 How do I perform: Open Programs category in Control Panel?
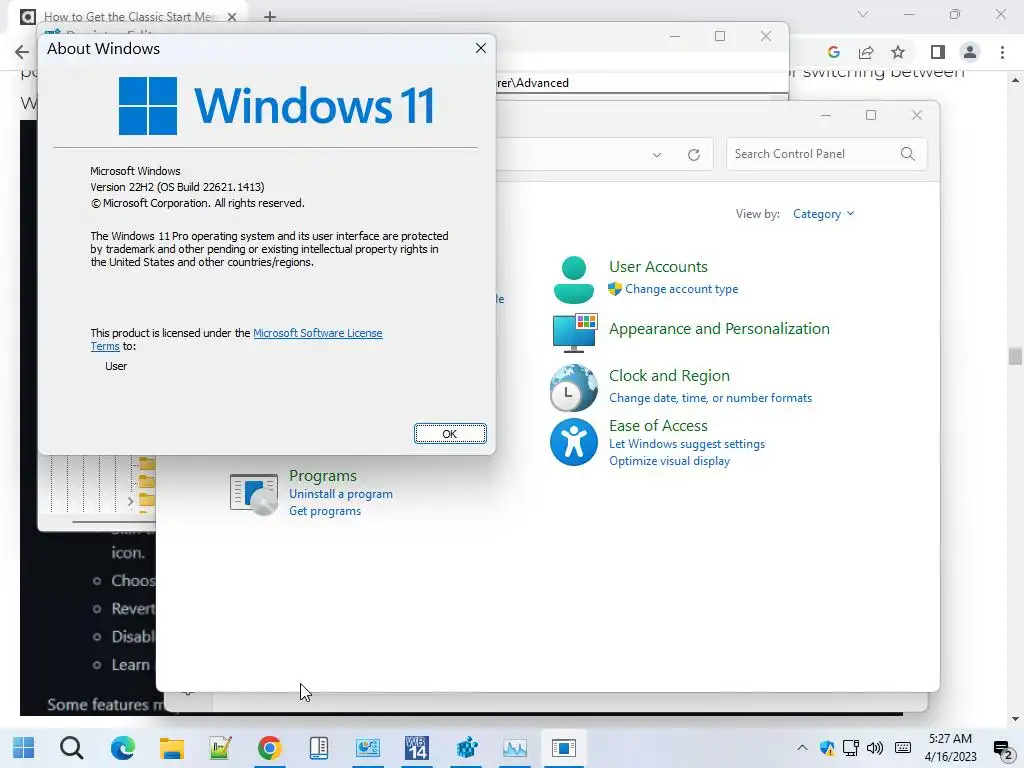tap(323, 475)
